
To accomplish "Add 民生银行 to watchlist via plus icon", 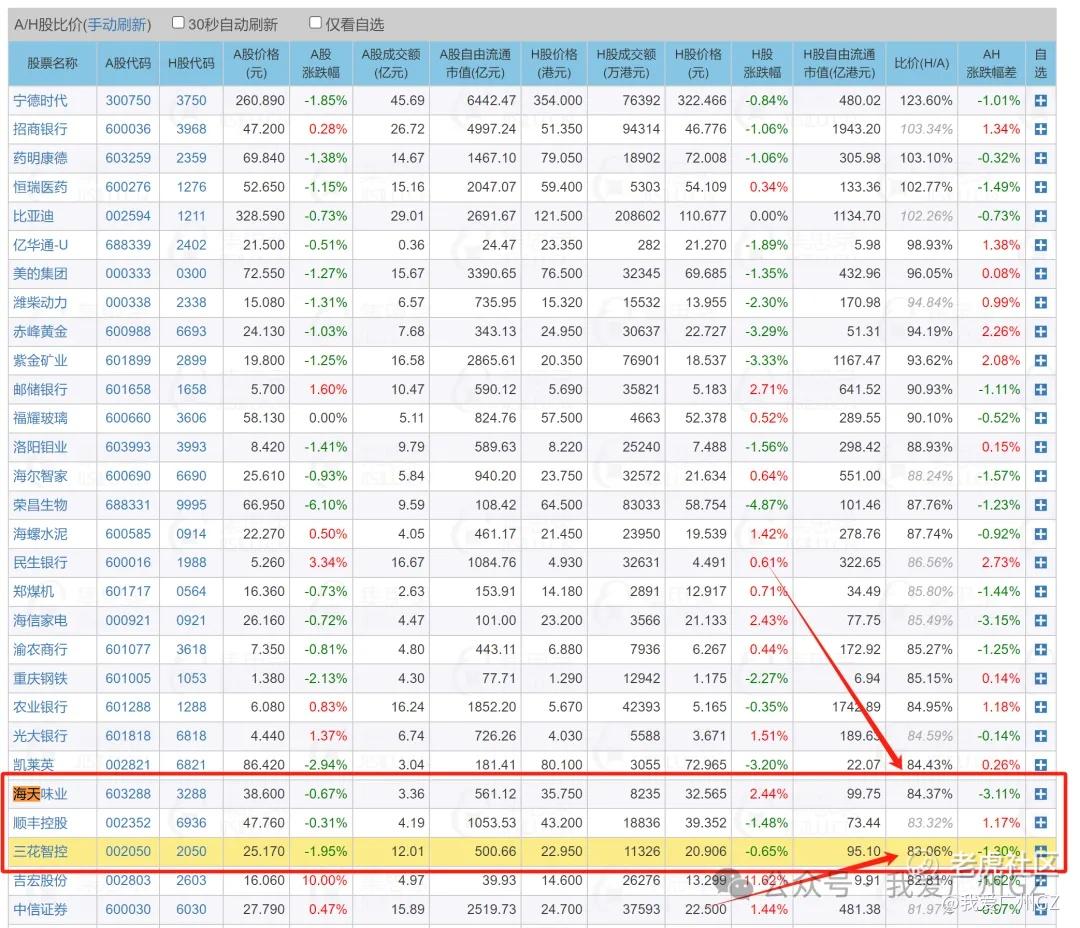I will coord(1040,563).
